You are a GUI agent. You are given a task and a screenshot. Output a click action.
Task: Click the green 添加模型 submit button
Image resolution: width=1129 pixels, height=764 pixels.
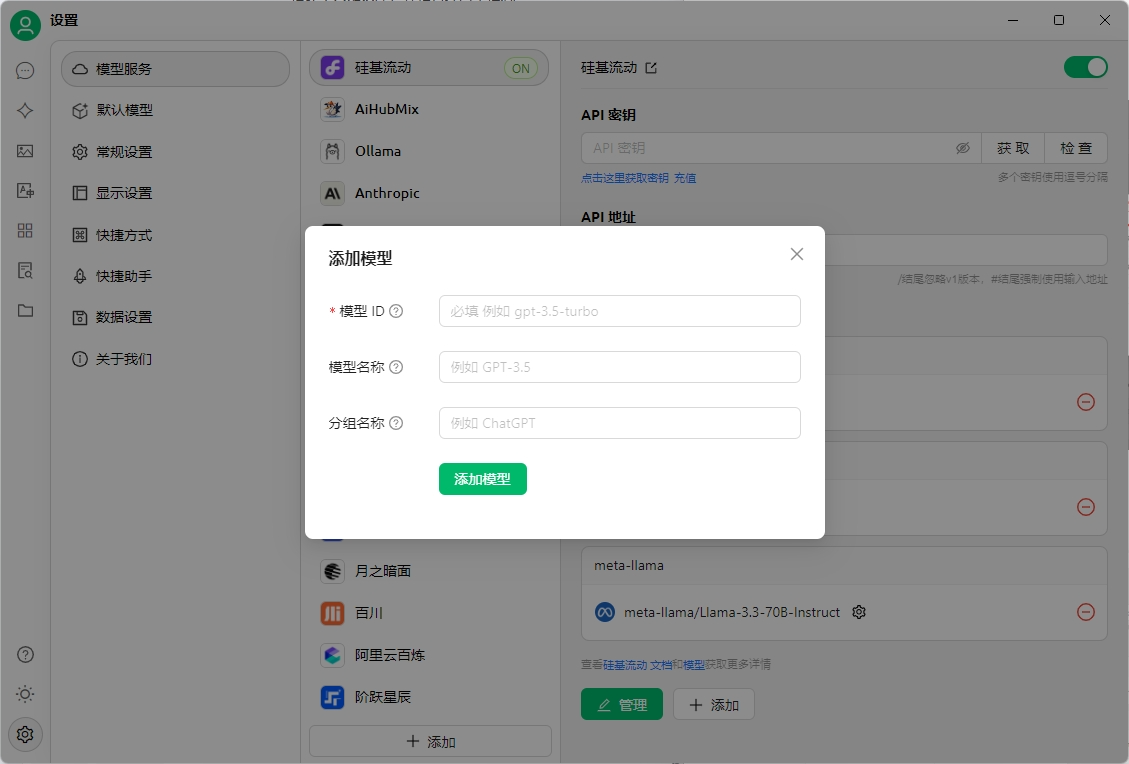pos(482,479)
